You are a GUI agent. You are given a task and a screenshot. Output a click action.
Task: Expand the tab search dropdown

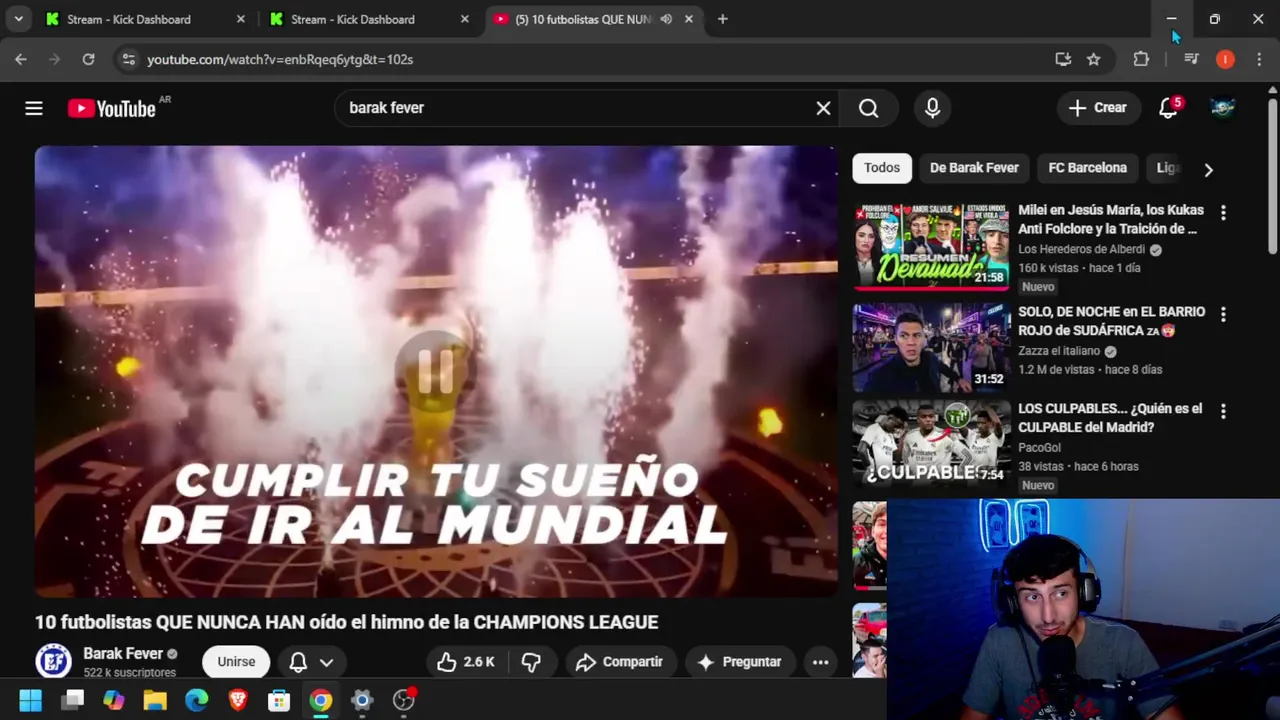[18, 19]
